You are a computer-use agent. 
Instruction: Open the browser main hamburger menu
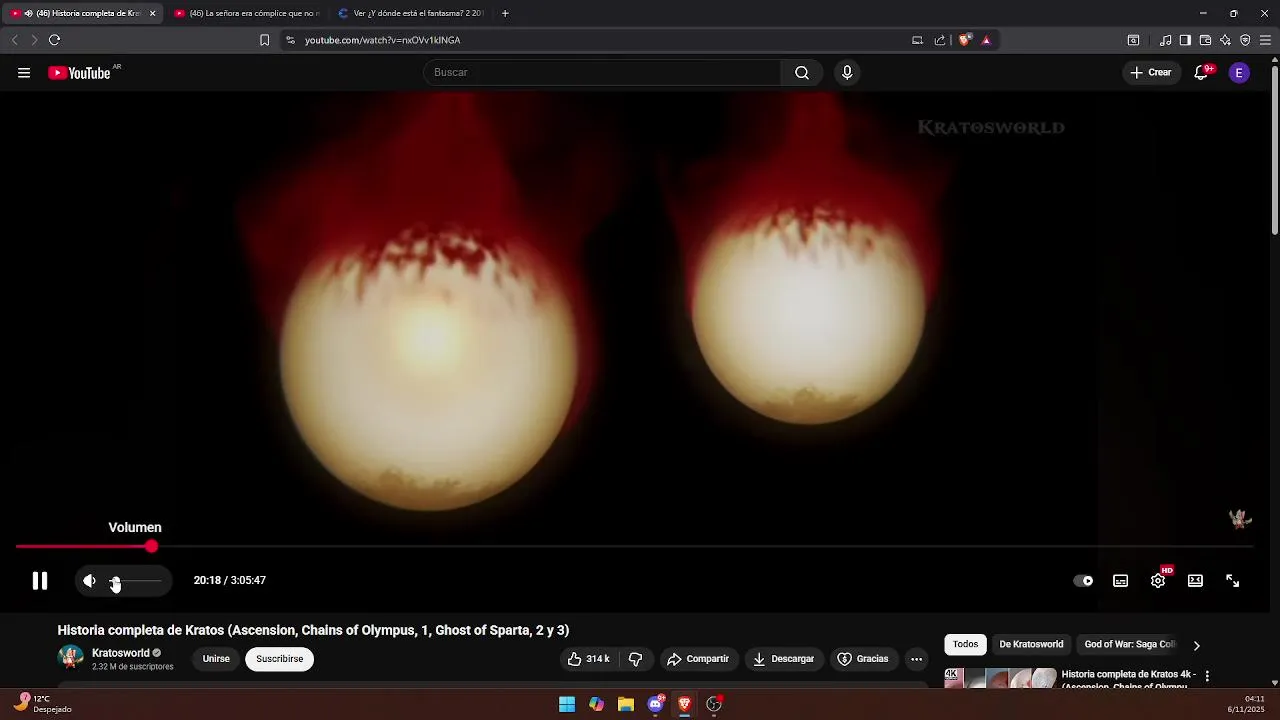[x=1265, y=40]
